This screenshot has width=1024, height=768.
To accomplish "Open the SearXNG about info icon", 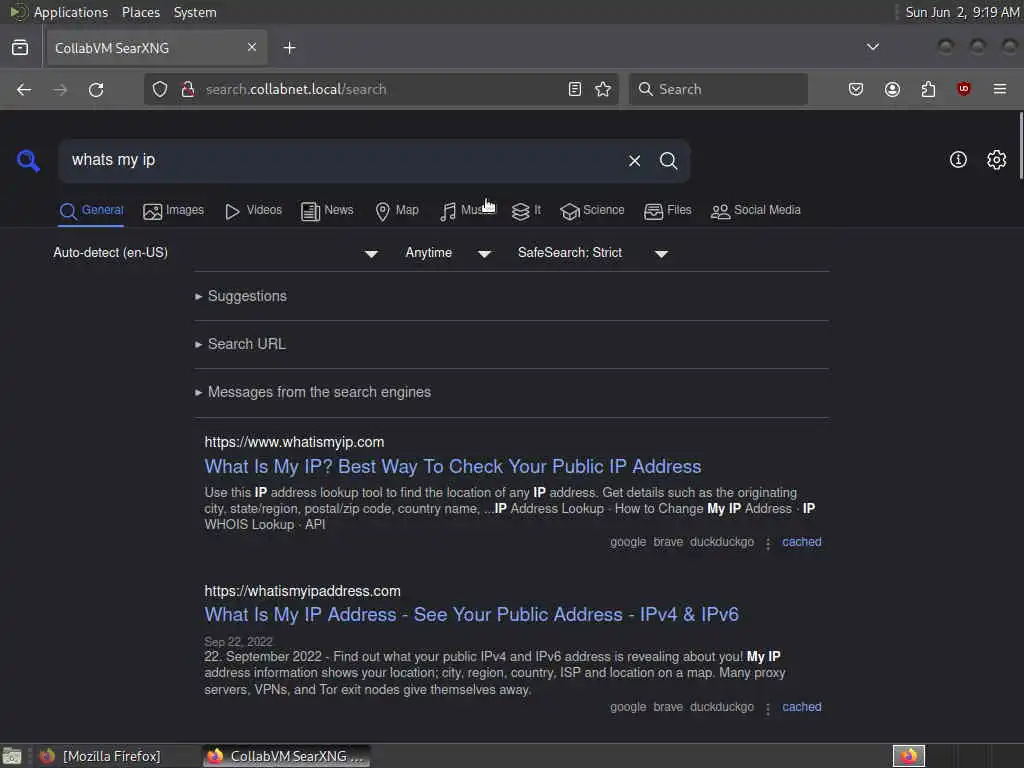I will 958,160.
